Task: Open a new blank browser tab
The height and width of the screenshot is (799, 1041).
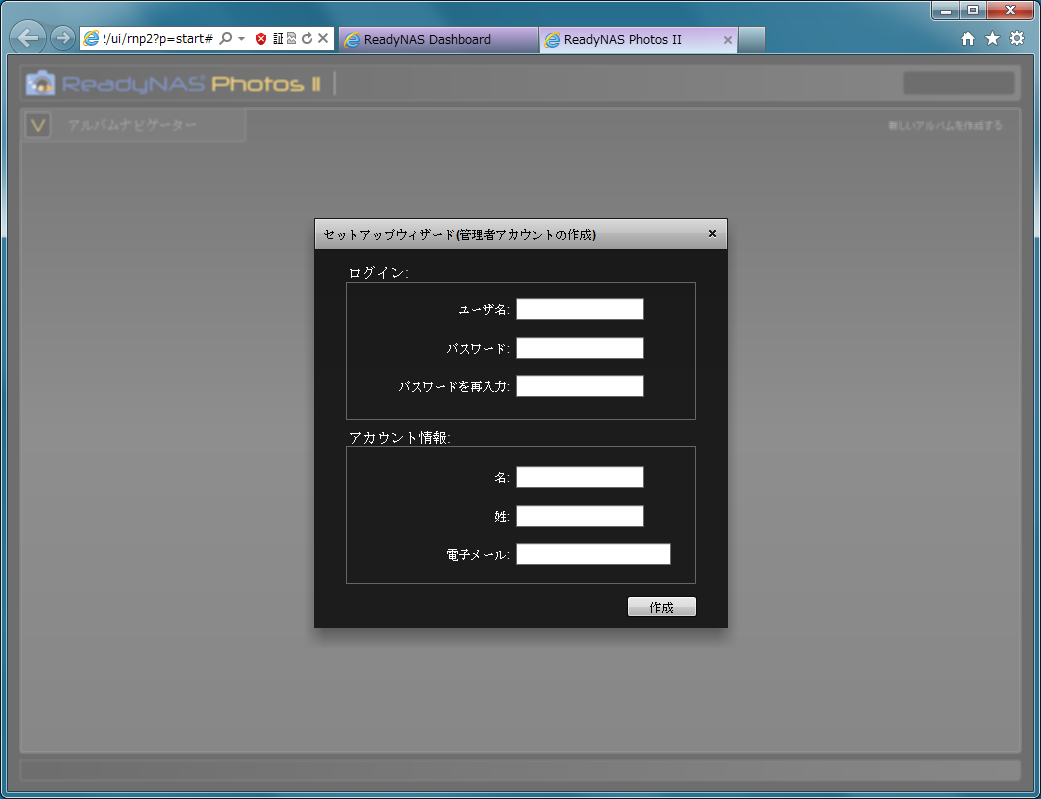Action: pos(752,40)
